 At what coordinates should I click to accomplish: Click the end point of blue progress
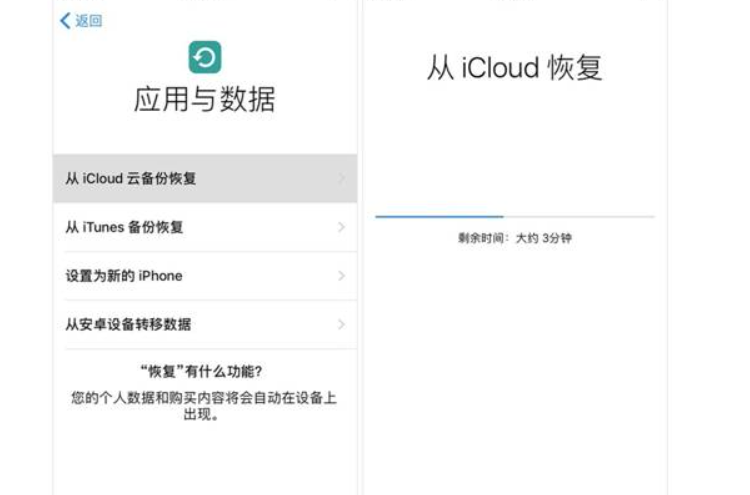pos(503,216)
